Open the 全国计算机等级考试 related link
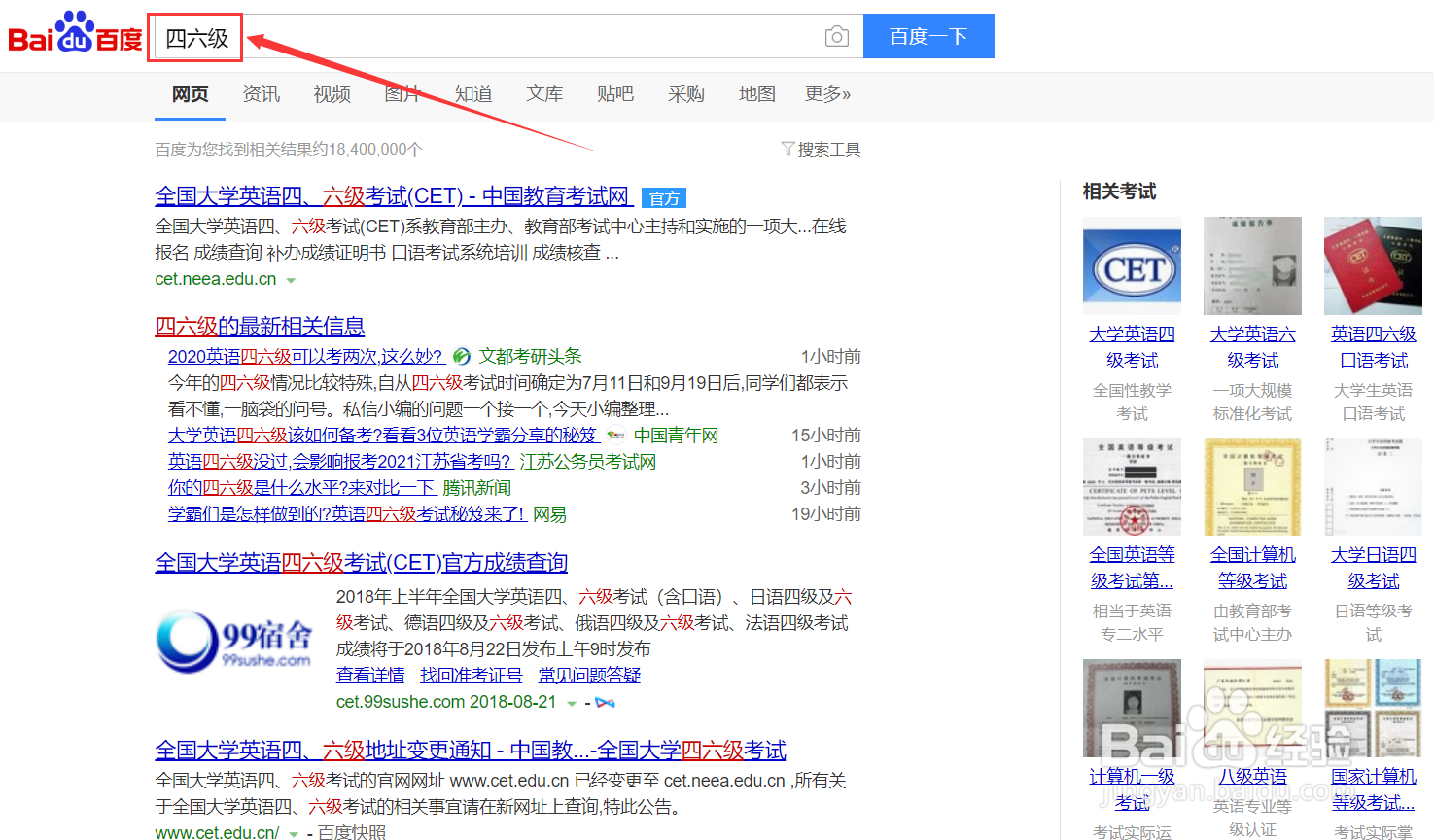1434x840 pixels. tap(1252, 568)
